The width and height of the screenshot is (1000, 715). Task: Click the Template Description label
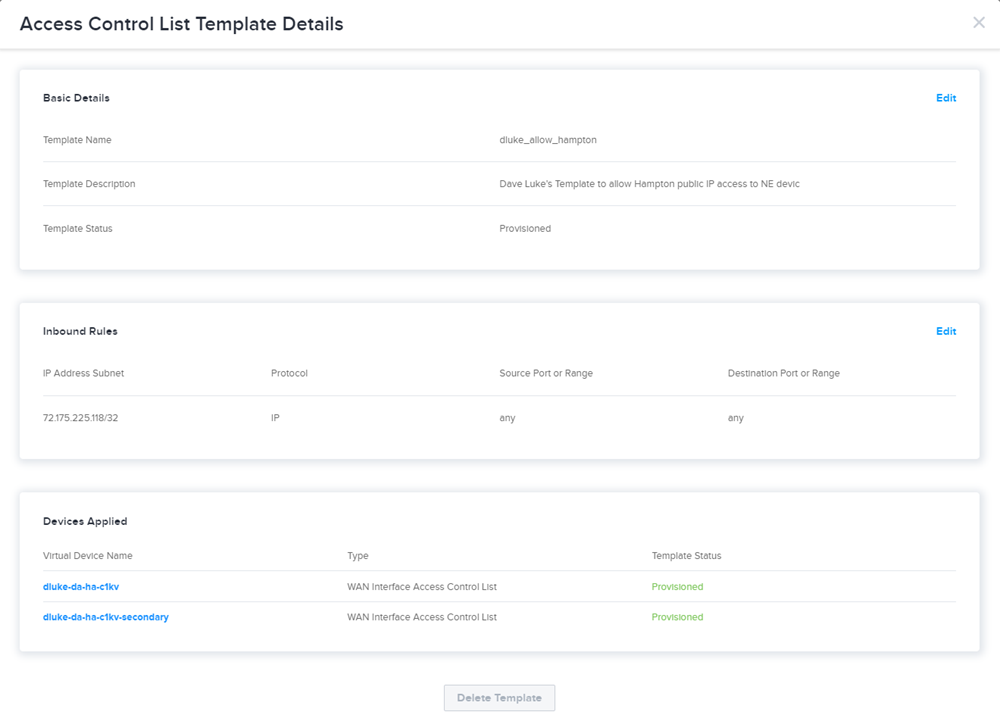tap(89, 184)
